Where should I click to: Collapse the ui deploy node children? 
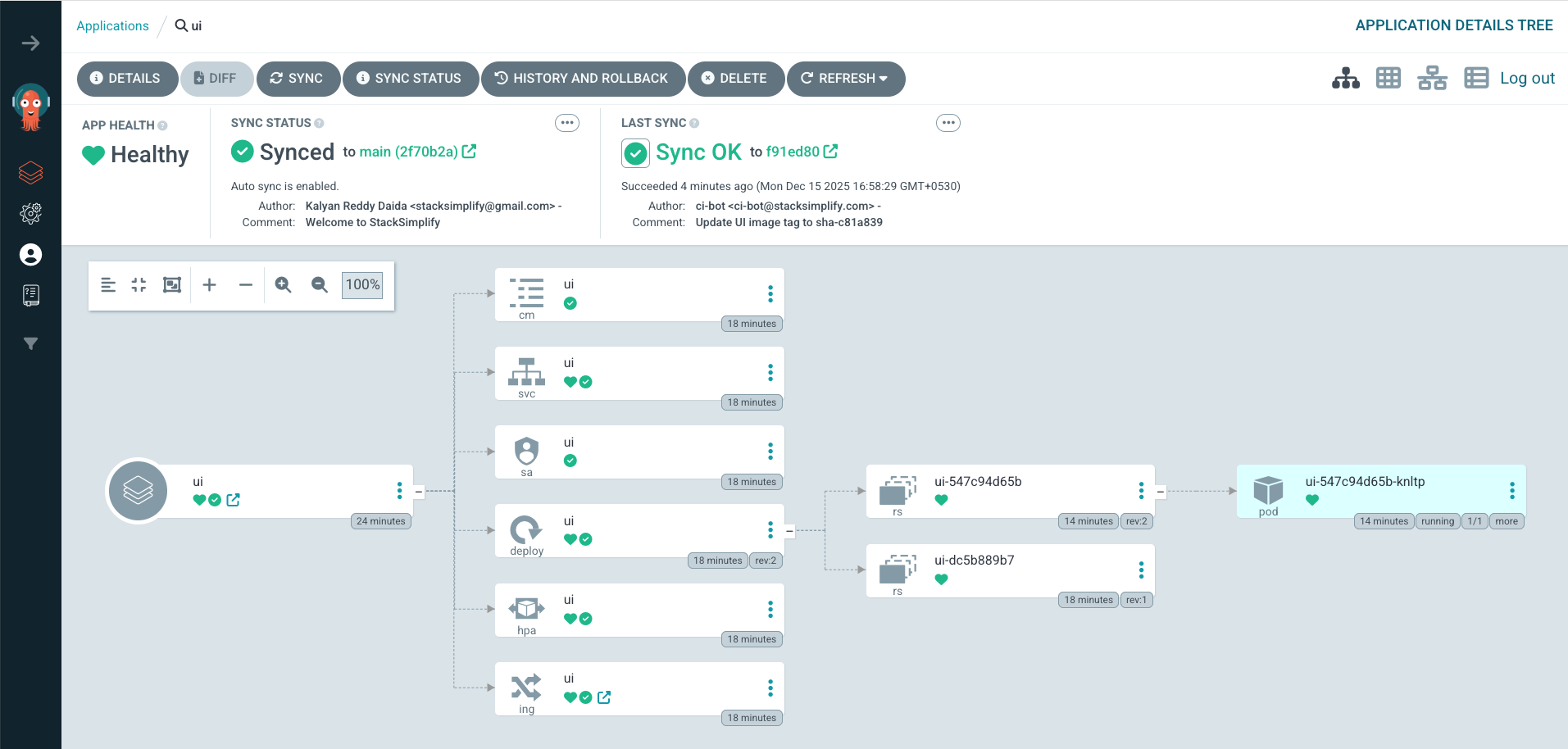789,531
